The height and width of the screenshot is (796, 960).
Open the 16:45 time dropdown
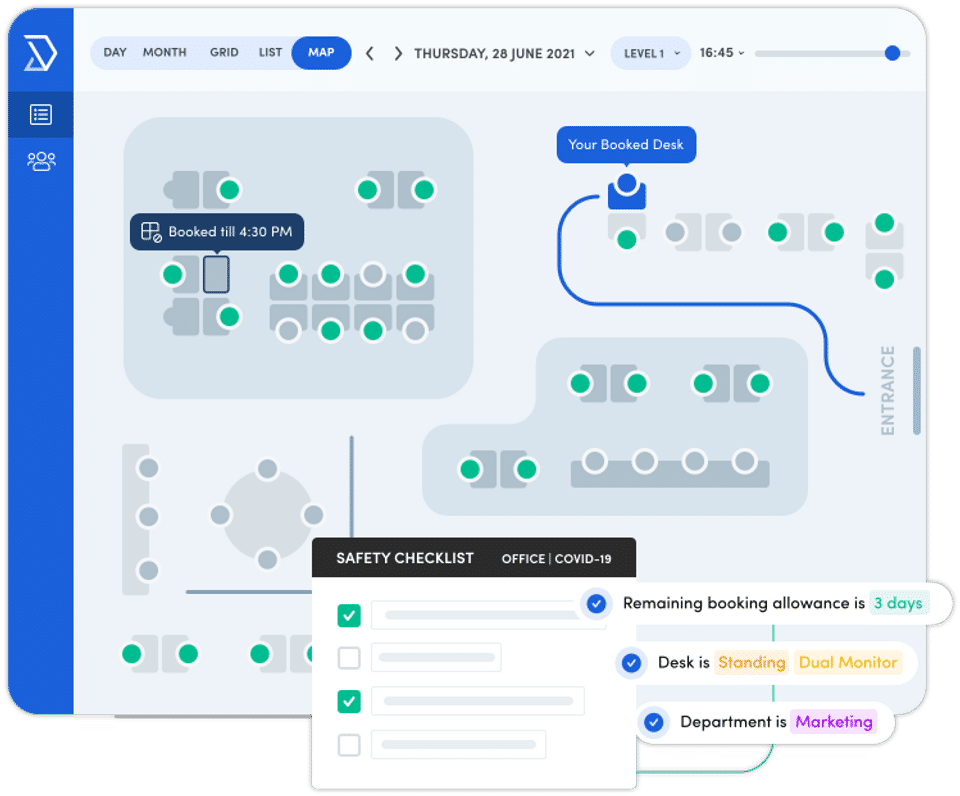(x=722, y=53)
